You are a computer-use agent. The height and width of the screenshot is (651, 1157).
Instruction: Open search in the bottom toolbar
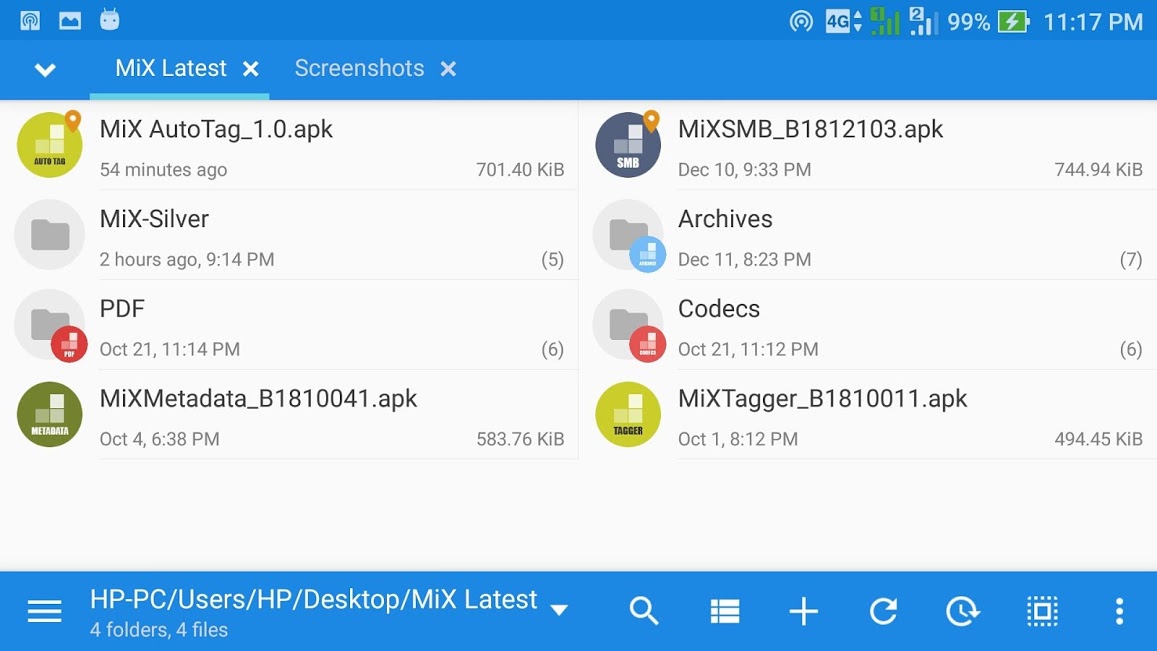pos(644,610)
